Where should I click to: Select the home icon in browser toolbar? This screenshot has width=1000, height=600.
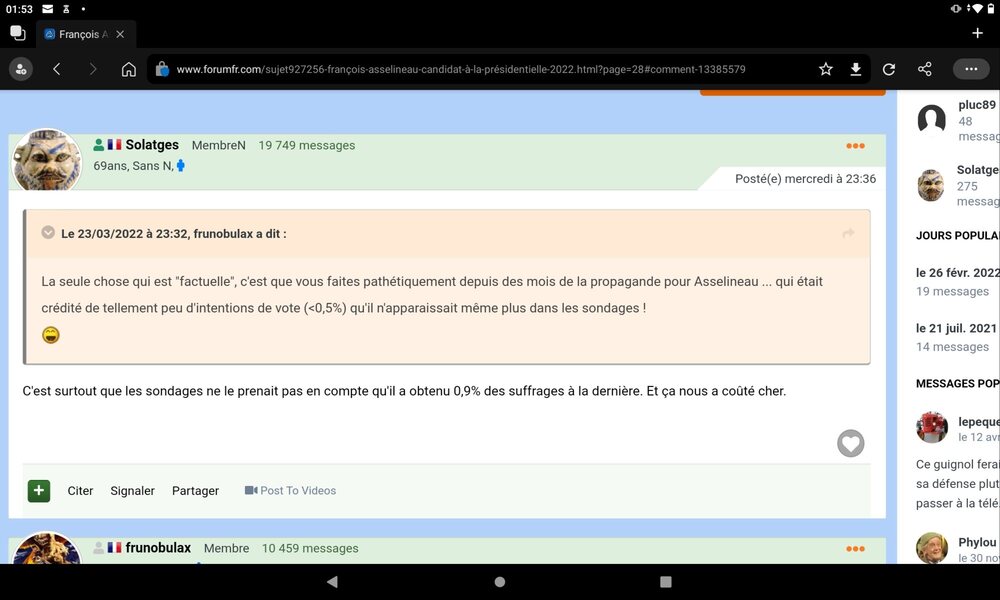tap(128, 69)
